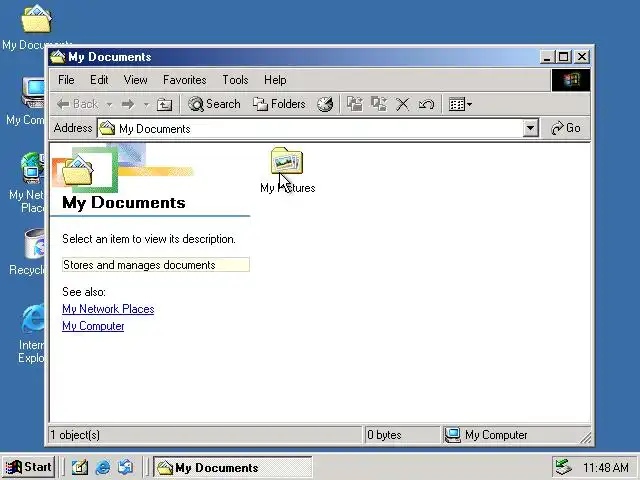This screenshot has height=480, width=640.
Task: Open the View menu
Action: pyautogui.click(x=136, y=80)
